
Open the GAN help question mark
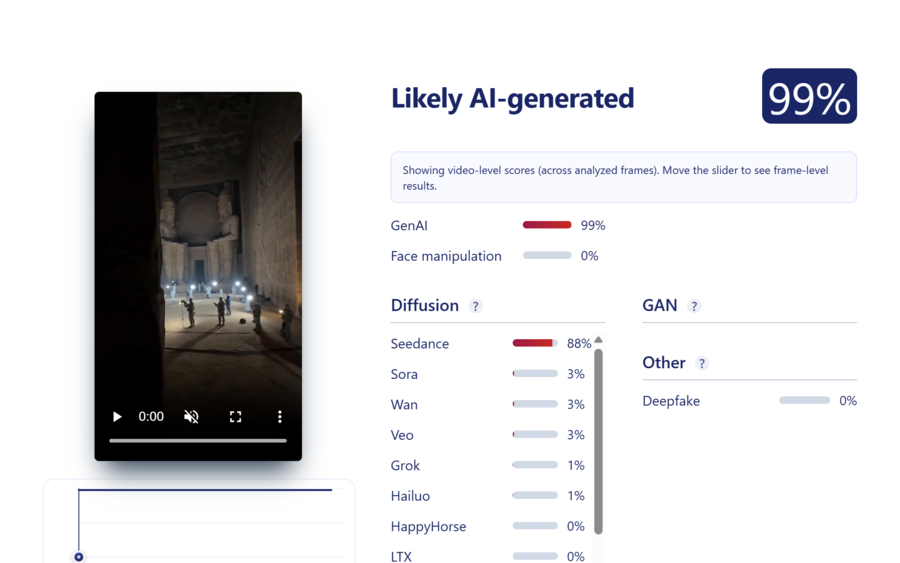click(x=694, y=306)
